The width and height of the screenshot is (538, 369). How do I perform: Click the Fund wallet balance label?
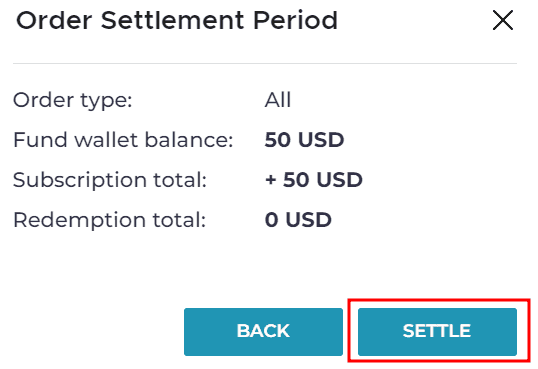point(123,140)
